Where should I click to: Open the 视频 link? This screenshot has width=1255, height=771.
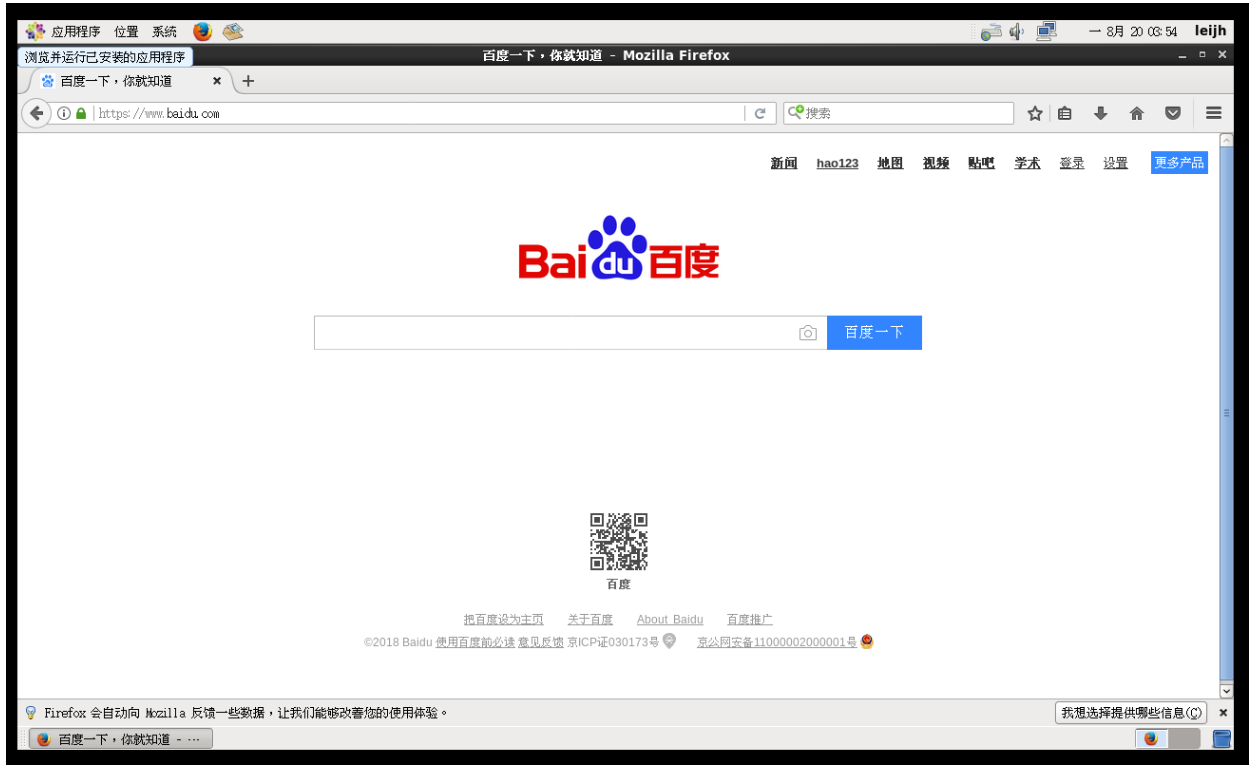pos(936,163)
